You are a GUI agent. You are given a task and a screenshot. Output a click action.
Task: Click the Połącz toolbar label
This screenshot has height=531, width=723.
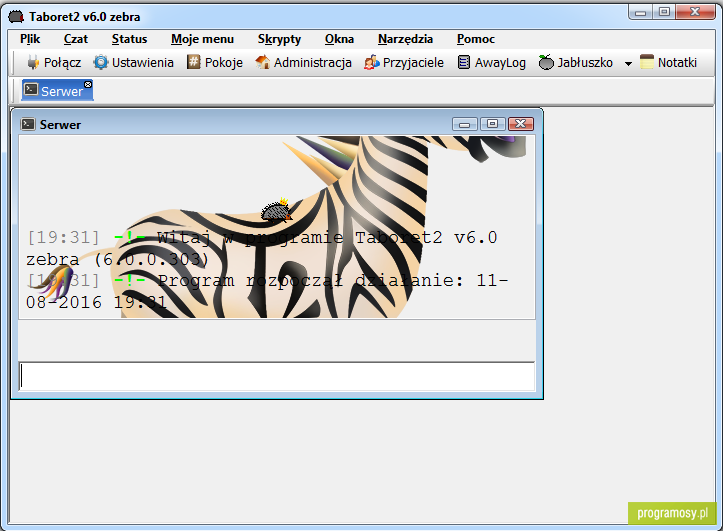62,63
